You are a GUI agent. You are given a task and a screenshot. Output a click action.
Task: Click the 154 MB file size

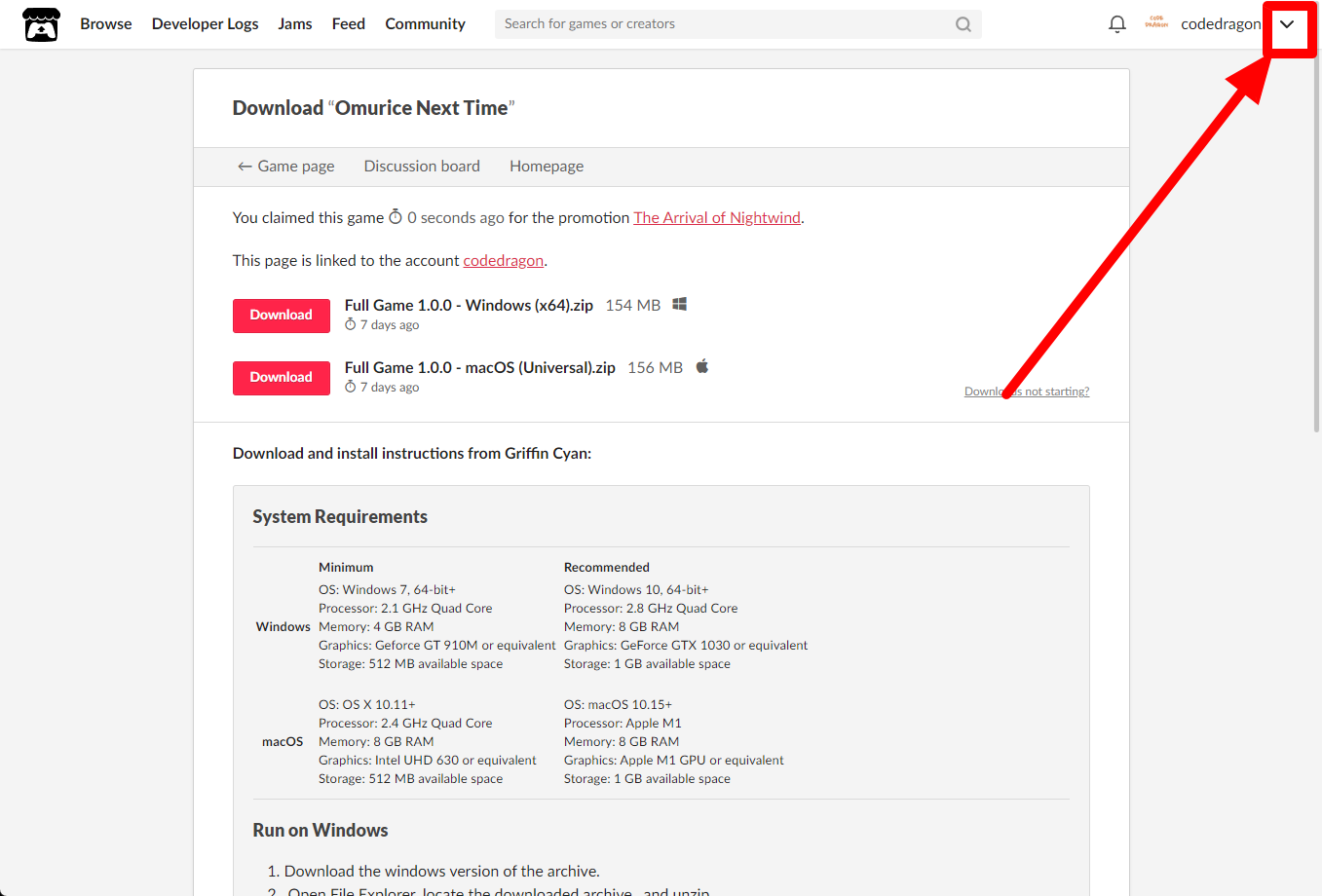tap(633, 305)
